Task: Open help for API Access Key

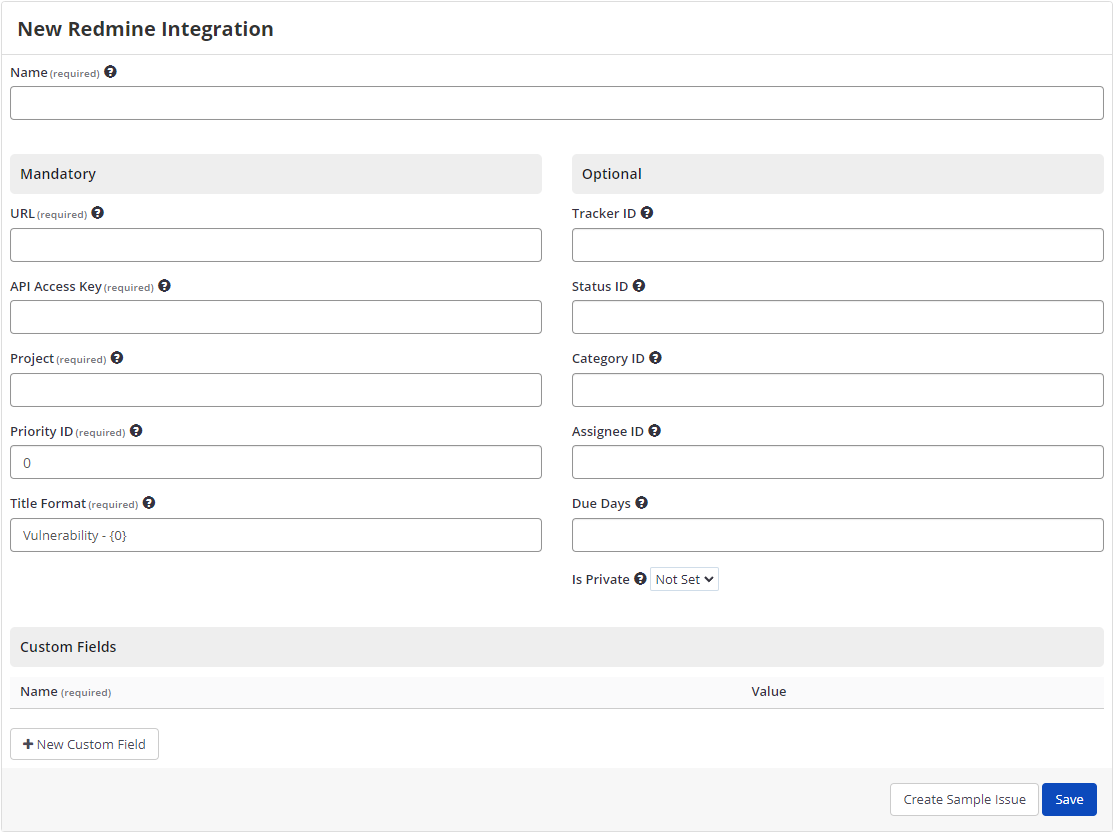Action: [x=164, y=285]
